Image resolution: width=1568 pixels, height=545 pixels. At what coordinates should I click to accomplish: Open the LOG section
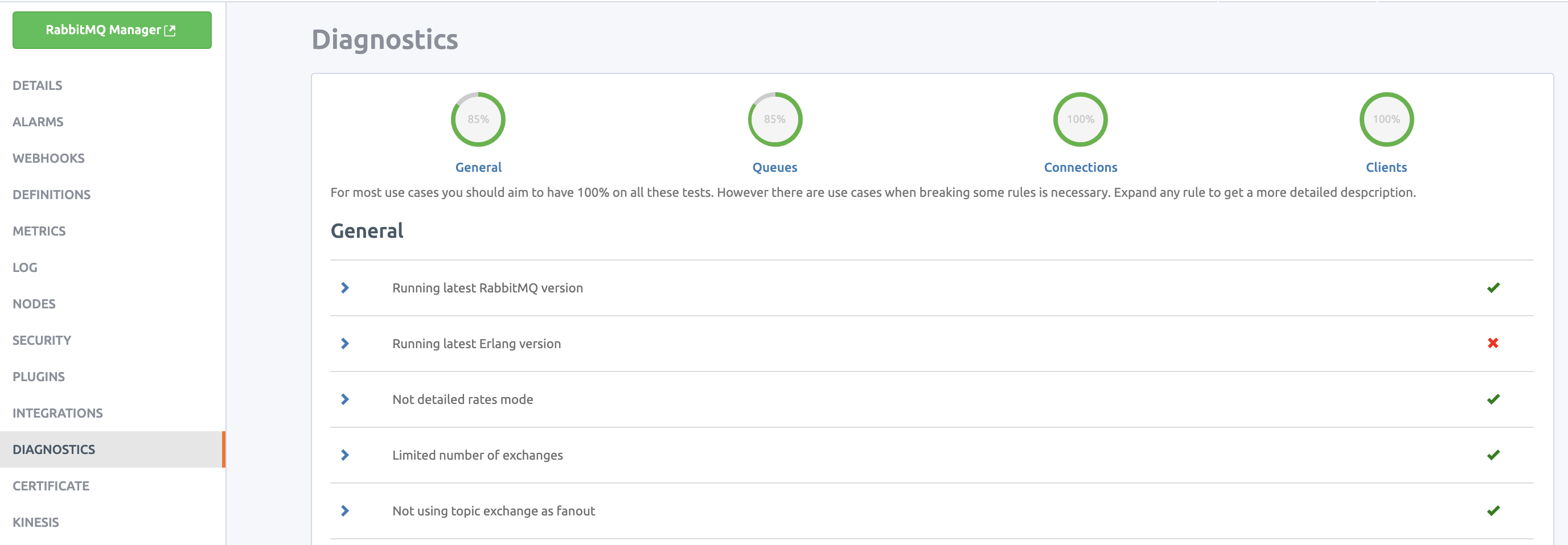point(25,267)
